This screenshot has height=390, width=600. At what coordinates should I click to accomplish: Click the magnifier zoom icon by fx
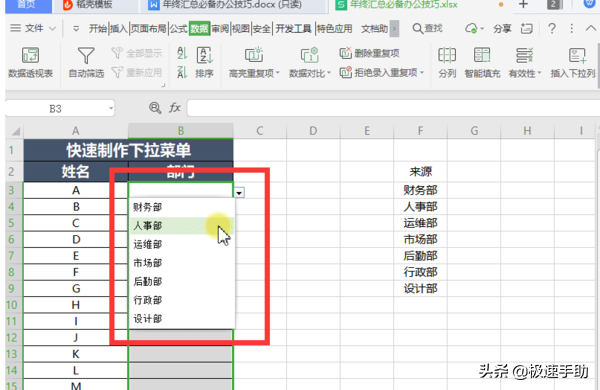click(x=155, y=108)
